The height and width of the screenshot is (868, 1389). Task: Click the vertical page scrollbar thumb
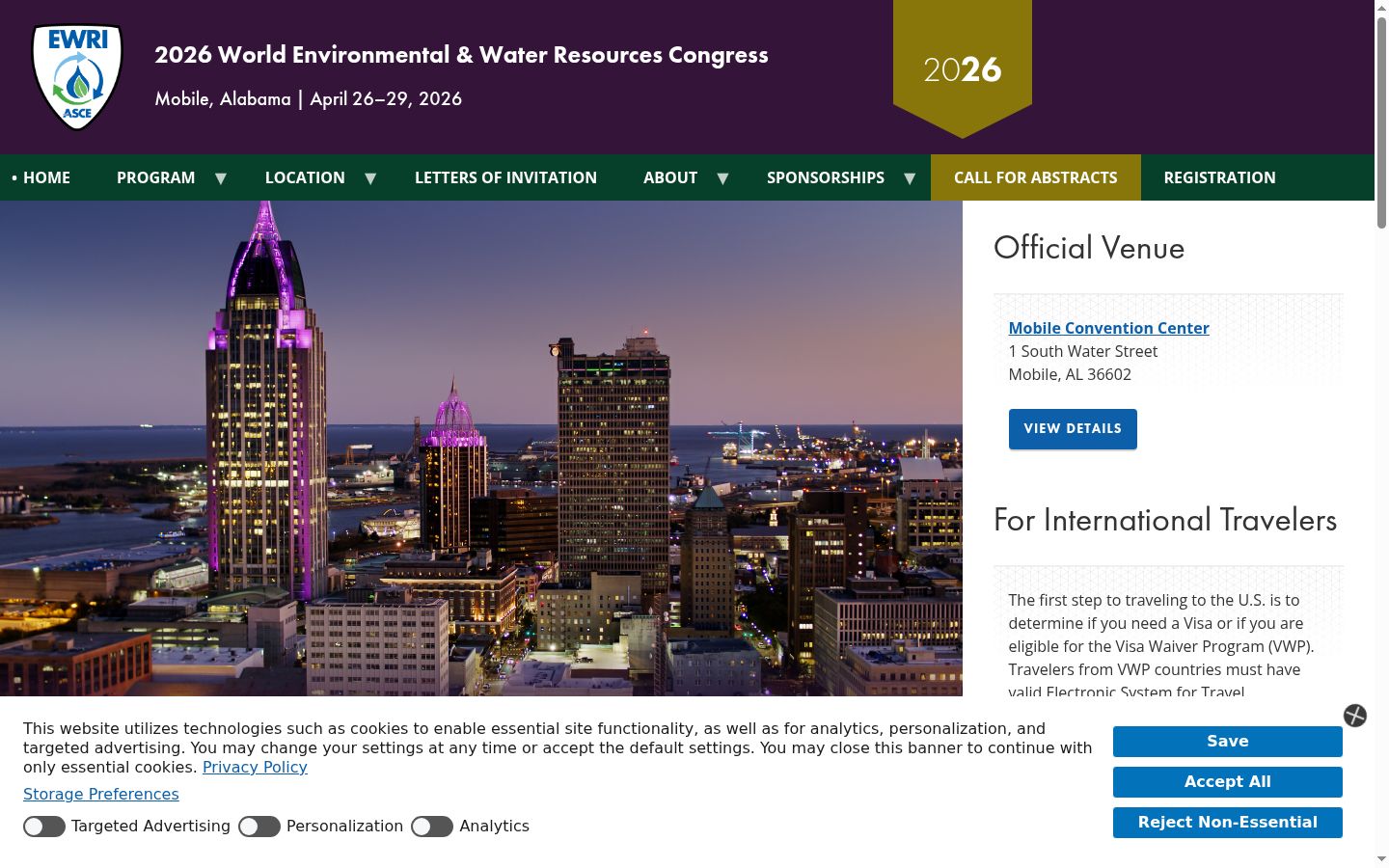tap(1381, 122)
